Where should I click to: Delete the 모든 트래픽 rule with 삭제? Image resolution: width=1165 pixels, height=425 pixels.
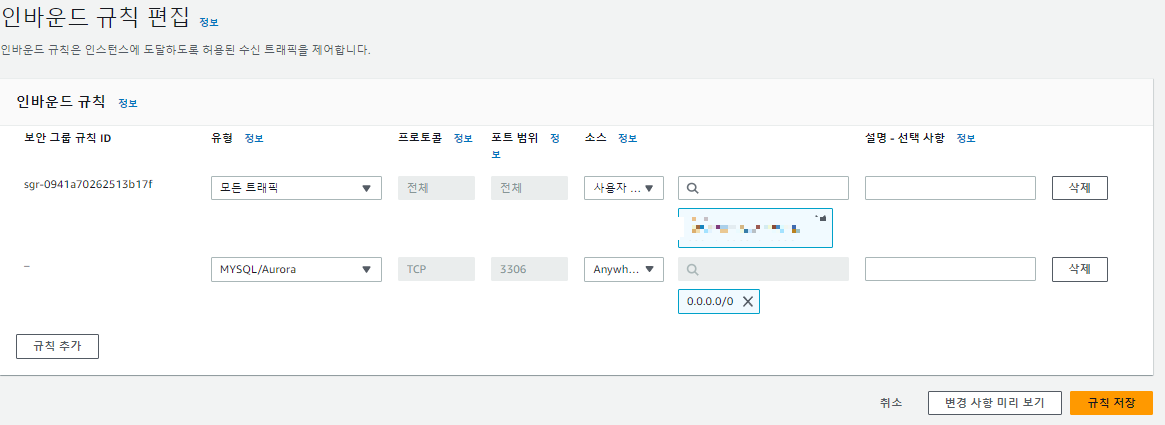pyautogui.click(x=1080, y=188)
